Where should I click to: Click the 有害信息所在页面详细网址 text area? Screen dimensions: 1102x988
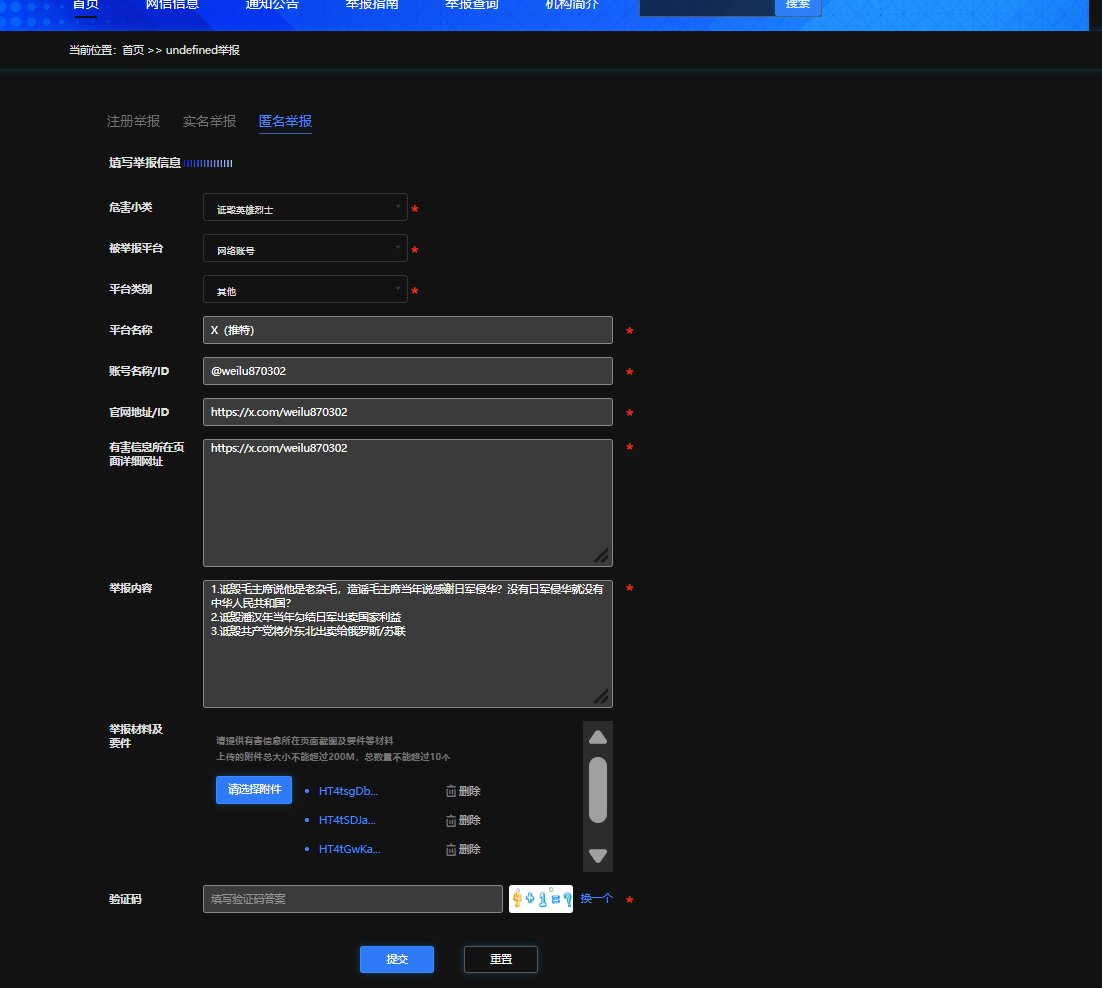click(x=408, y=503)
